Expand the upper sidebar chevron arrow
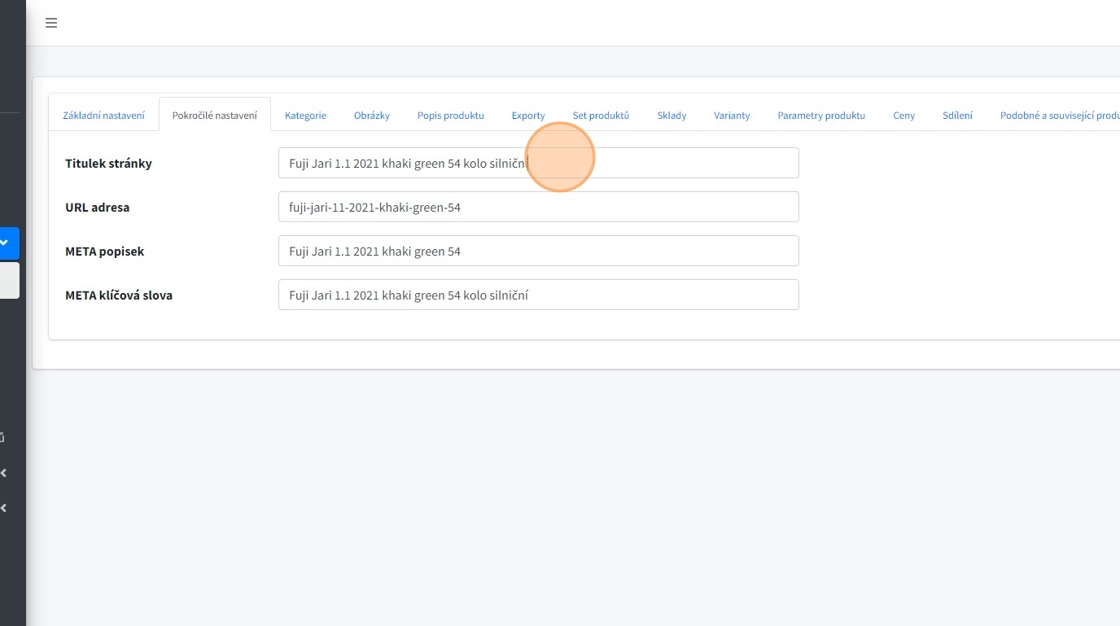1120x626 pixels. (4, 473)
